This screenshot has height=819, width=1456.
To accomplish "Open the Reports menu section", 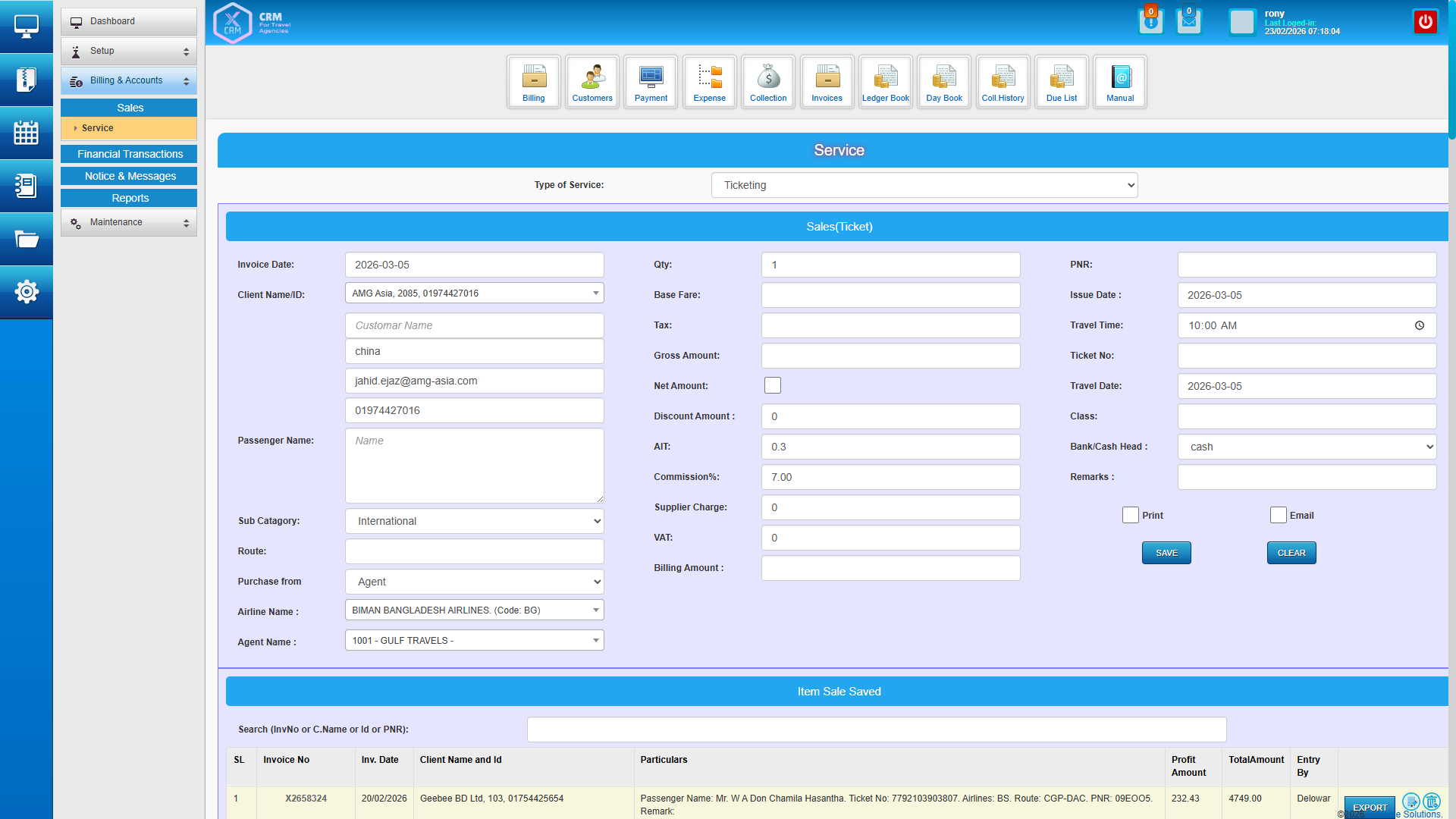I will [x=130, y=198].
